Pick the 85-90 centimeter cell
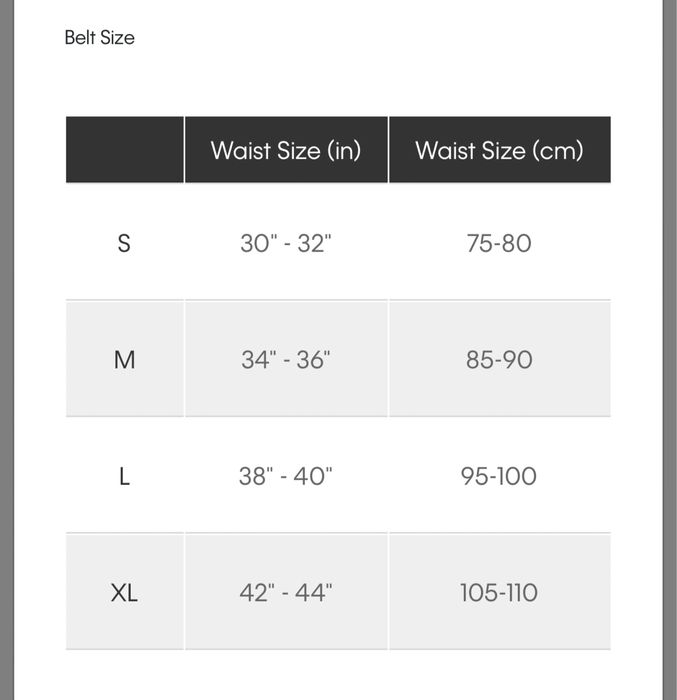This screenshot has width=677, height=700. pos(499,360)
